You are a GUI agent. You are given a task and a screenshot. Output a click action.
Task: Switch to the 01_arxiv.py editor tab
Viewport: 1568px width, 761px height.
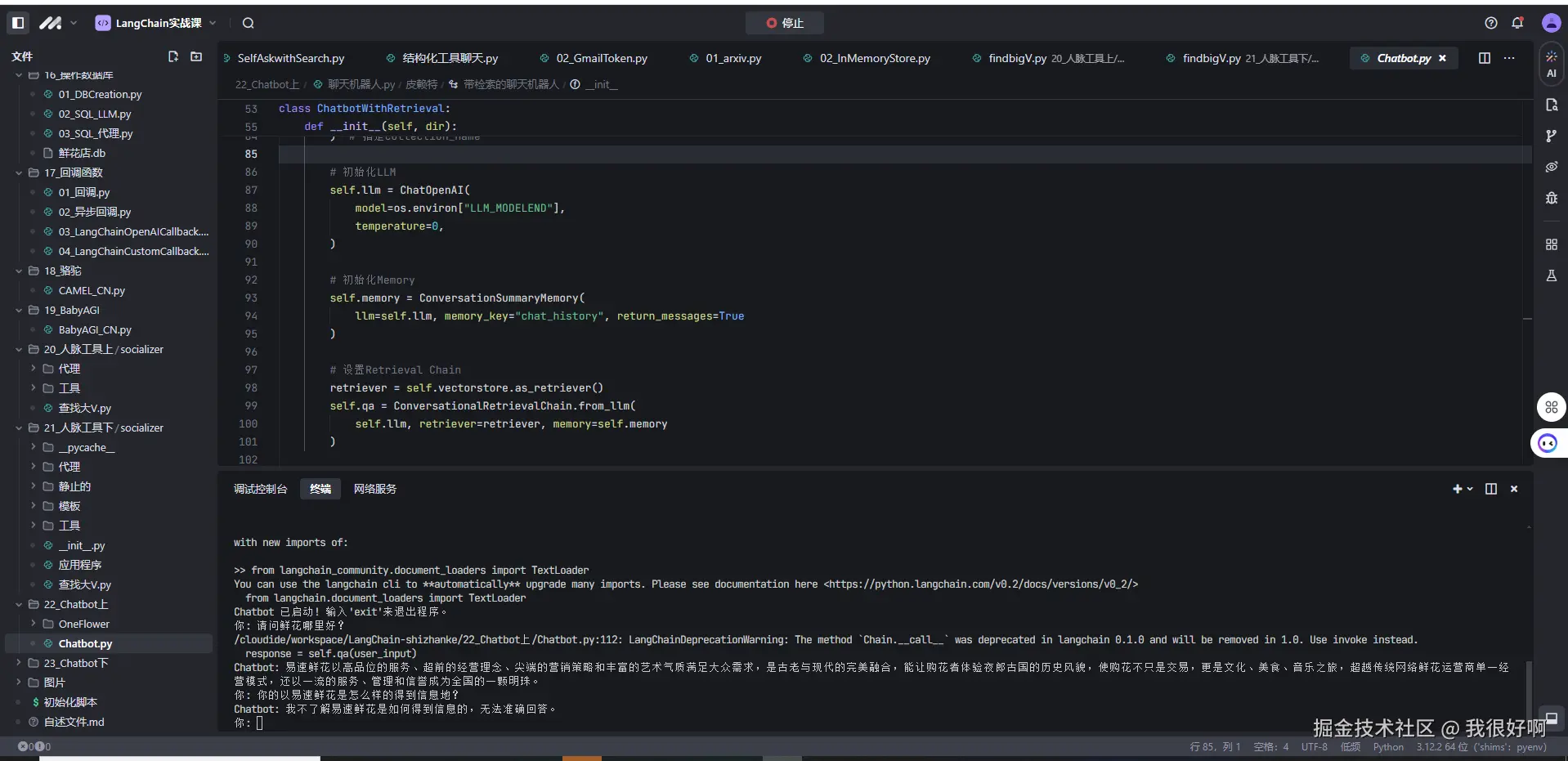[732, 58]
